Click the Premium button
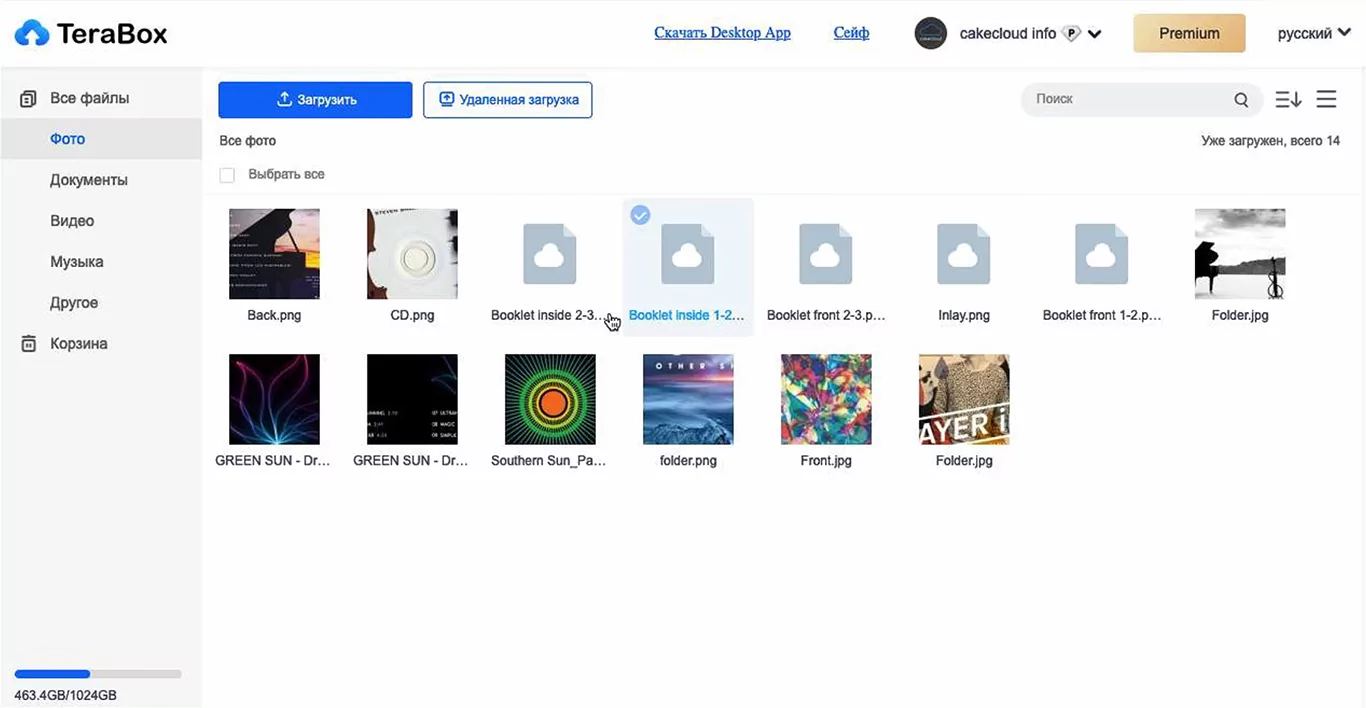The width and height of the screenshot is (1366, 708). coord(1189,34)
